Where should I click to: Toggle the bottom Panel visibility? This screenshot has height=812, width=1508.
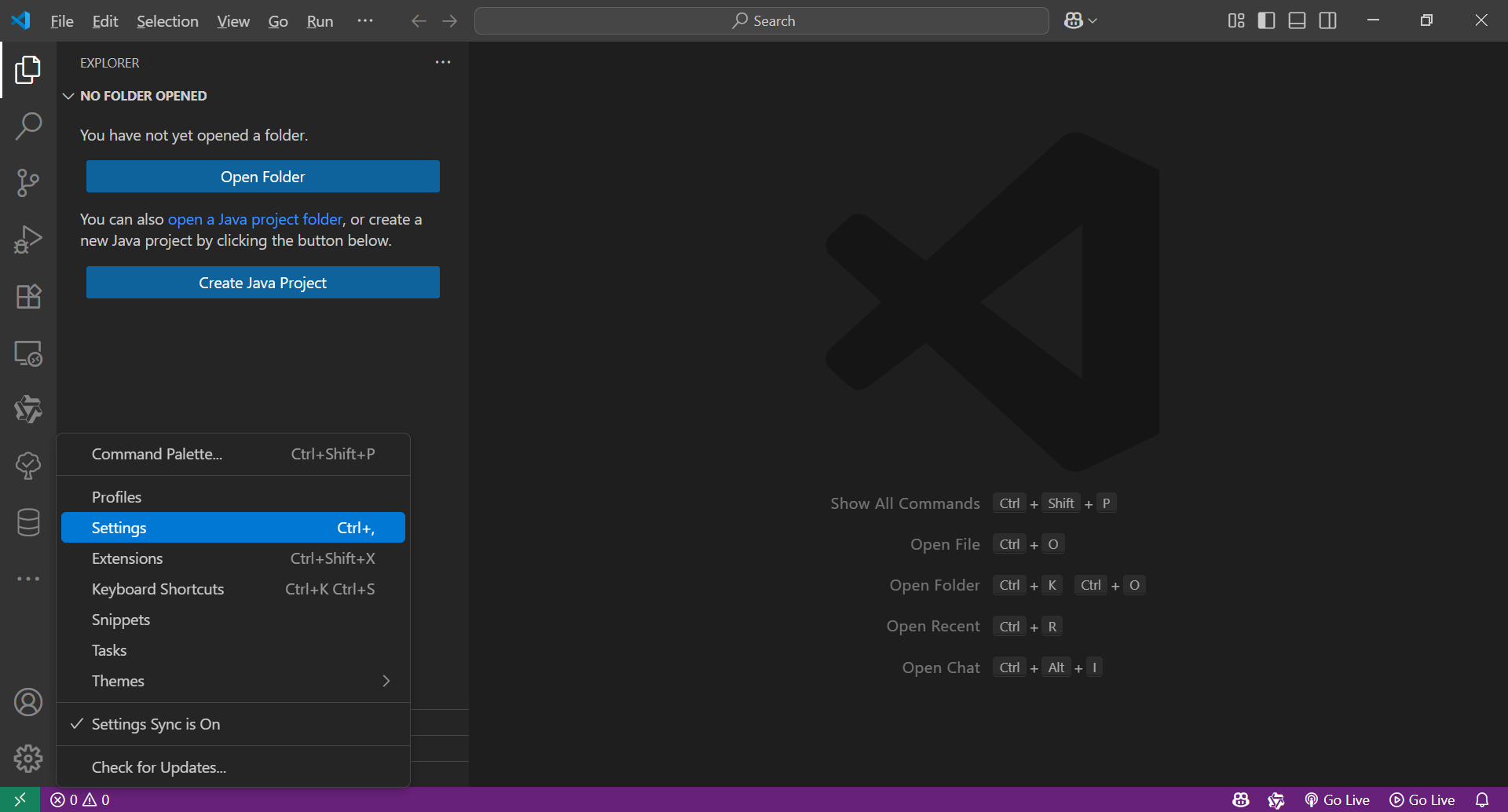tap(1298, 21)
